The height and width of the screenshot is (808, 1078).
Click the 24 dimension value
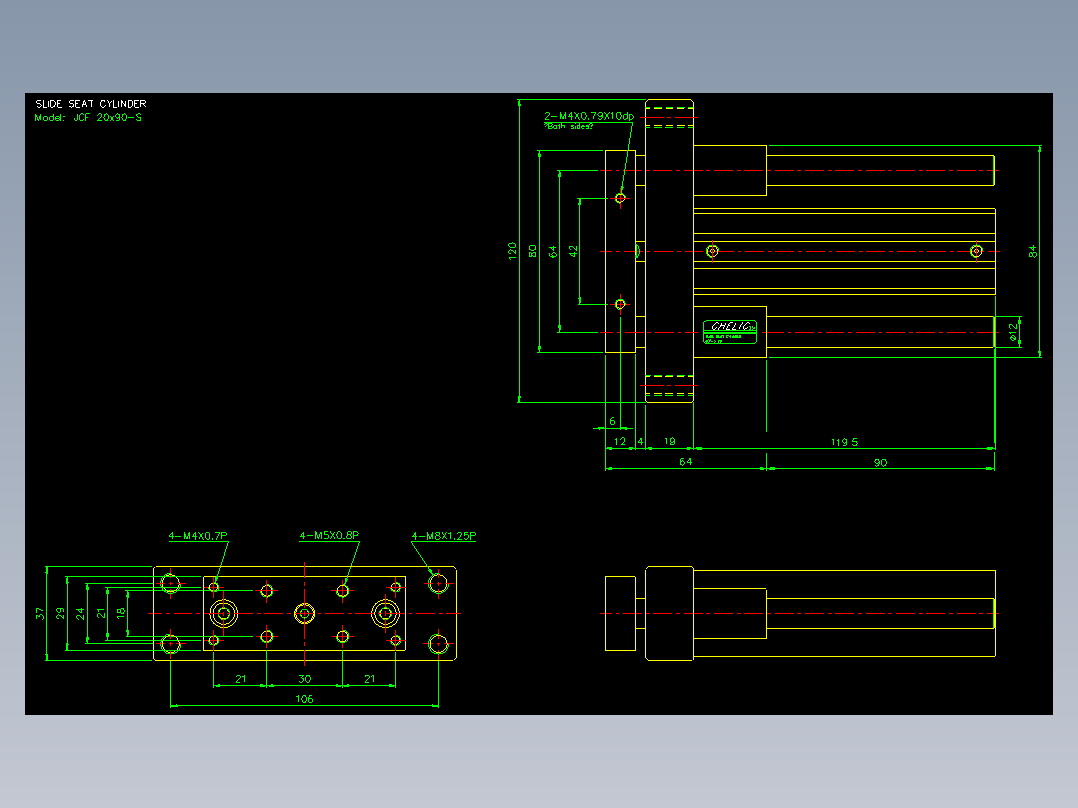[x=80, y=613]
